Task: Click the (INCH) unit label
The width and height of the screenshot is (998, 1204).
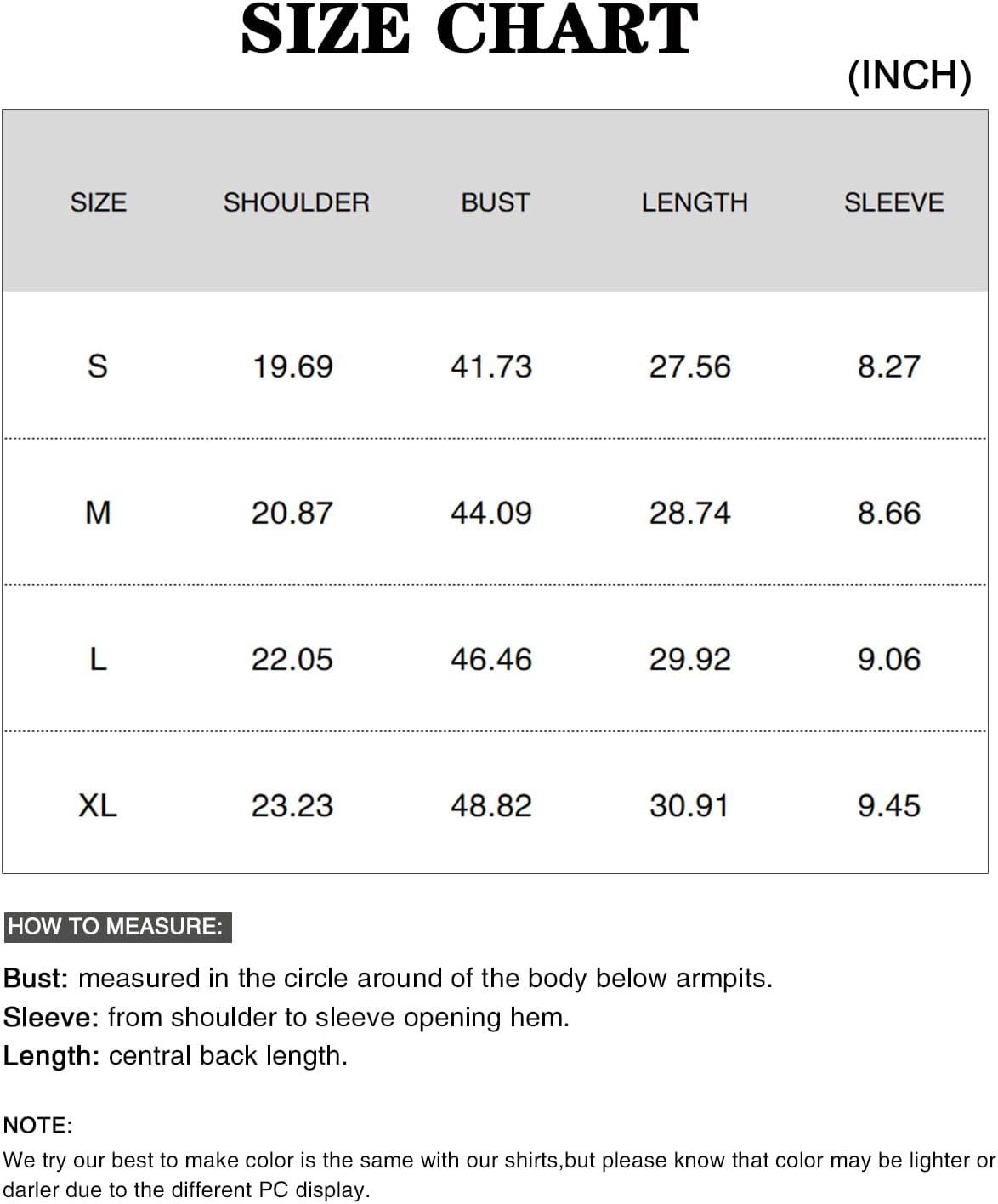Action: click(909, 76)
